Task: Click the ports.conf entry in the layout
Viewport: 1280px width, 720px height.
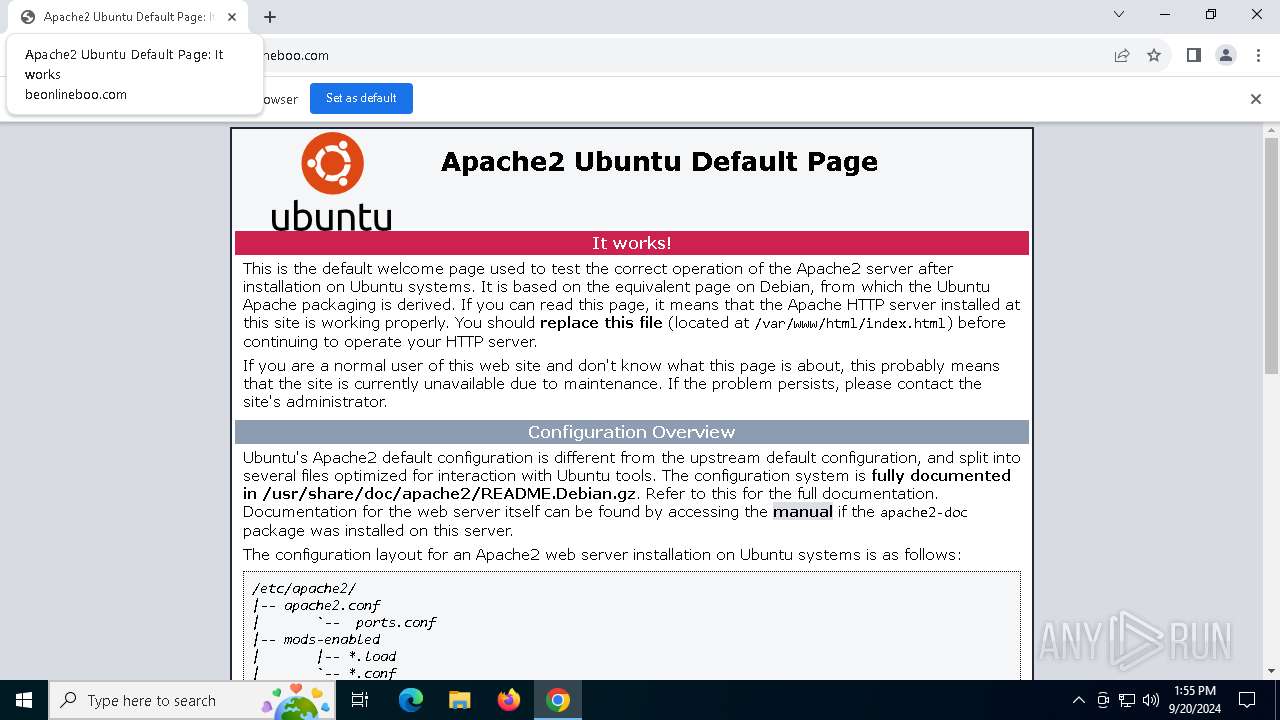Action: pyautogui.click(x=396, y=623)
